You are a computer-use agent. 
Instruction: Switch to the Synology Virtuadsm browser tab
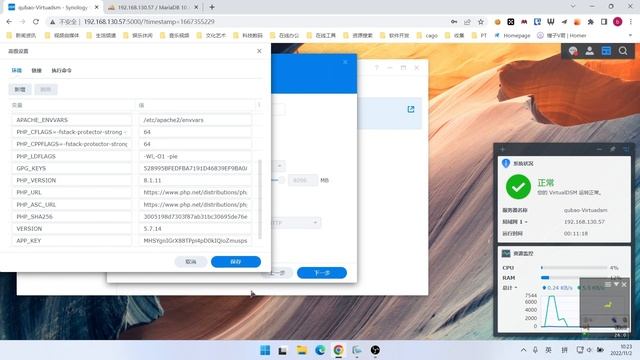coord(52,7)
